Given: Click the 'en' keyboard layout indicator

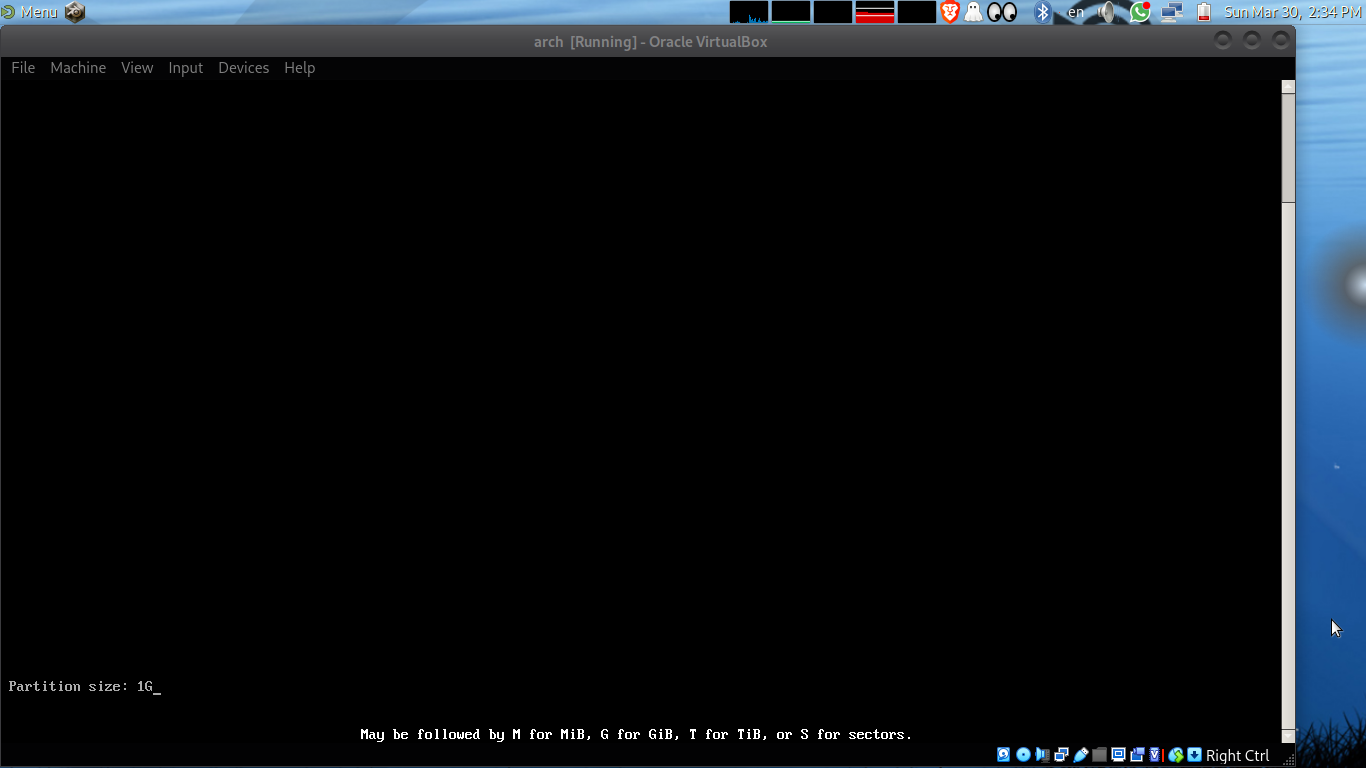Looking at the screenshot, I should coord(1076,12).
